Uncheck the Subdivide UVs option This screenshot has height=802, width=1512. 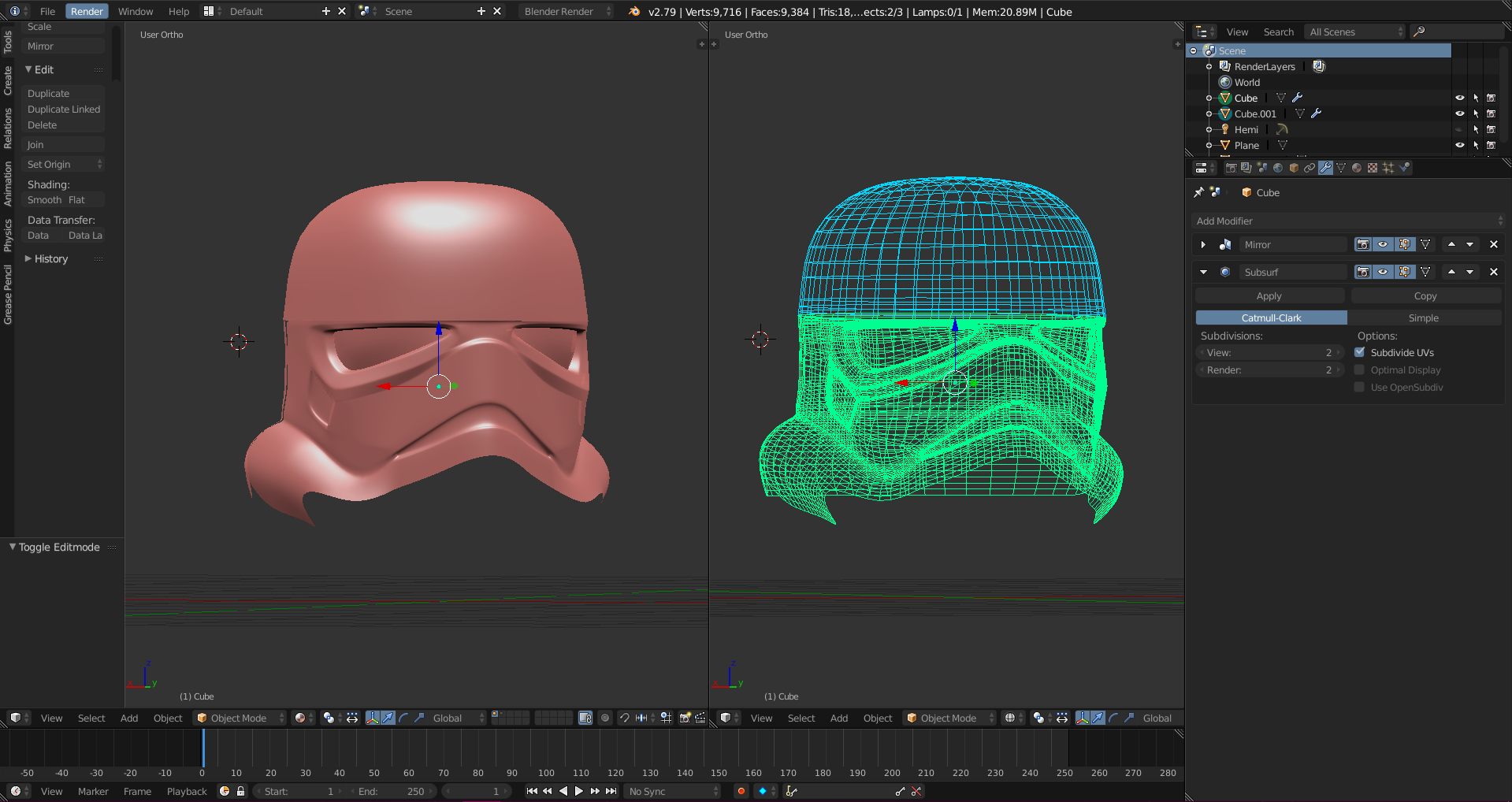[x=1359, y=352]
